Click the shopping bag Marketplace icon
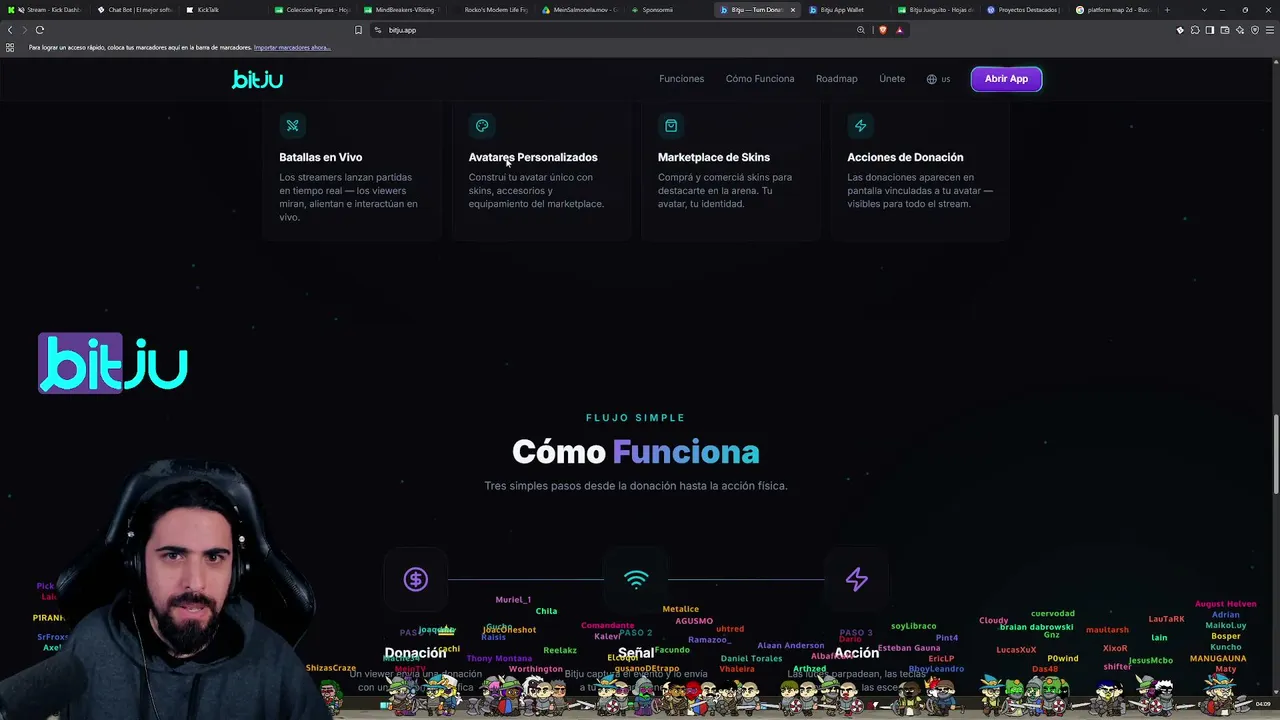1280x720 pixels. [671, 126]
